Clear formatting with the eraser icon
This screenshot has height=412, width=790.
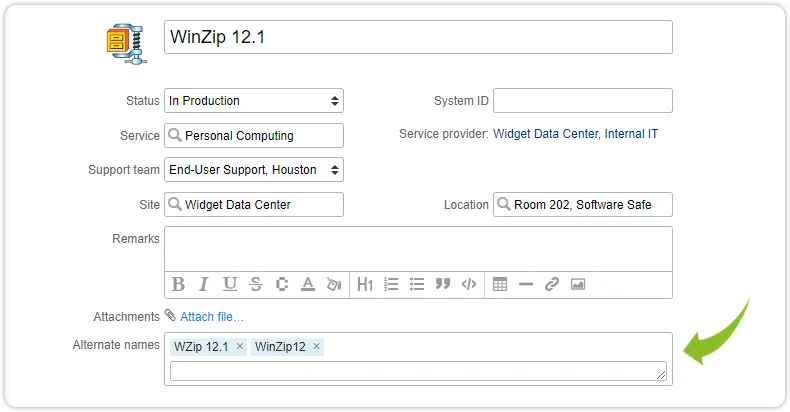click(x=334, y=285)
